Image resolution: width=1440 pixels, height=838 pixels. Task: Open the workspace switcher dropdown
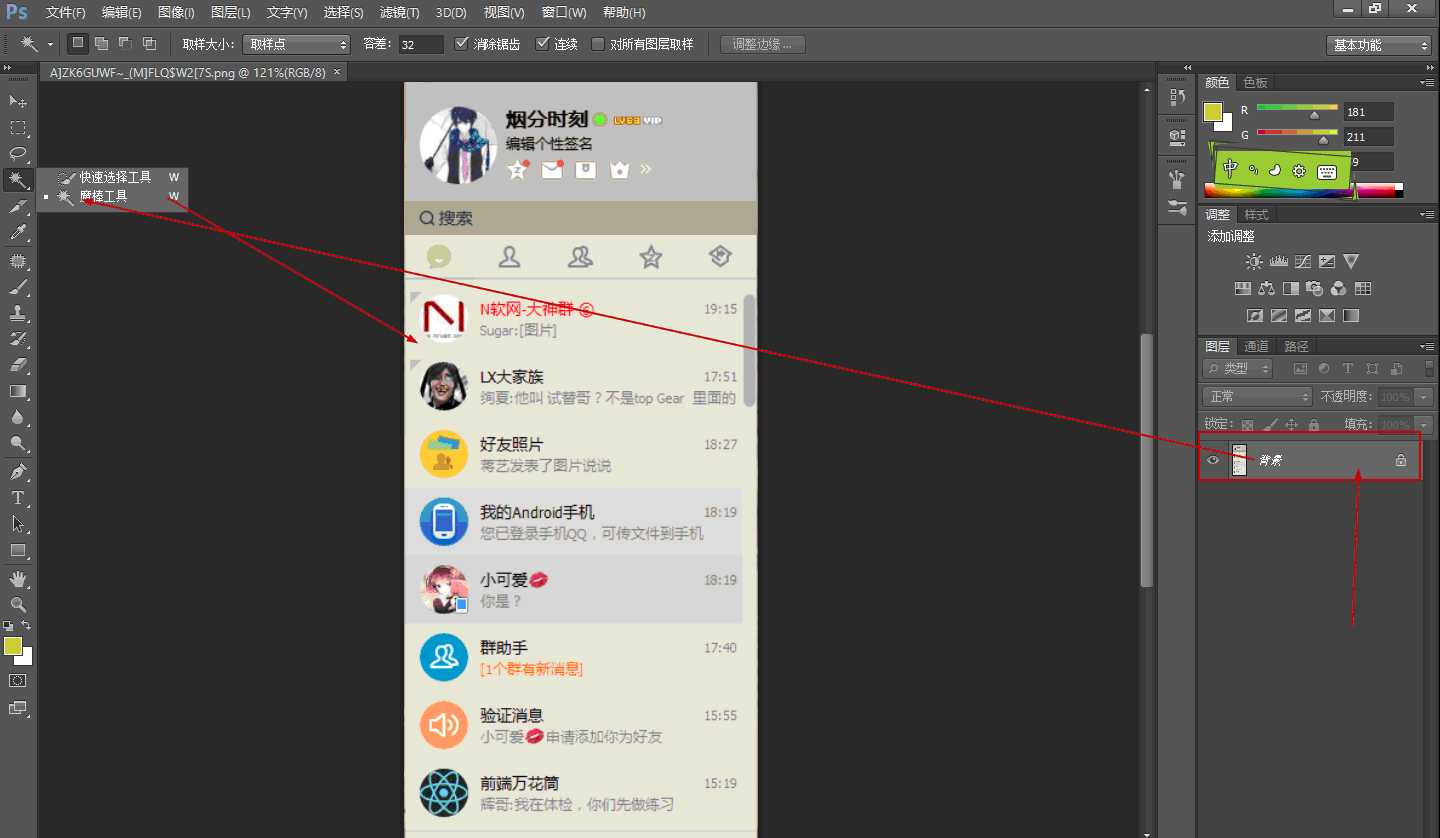[1379, 45]
